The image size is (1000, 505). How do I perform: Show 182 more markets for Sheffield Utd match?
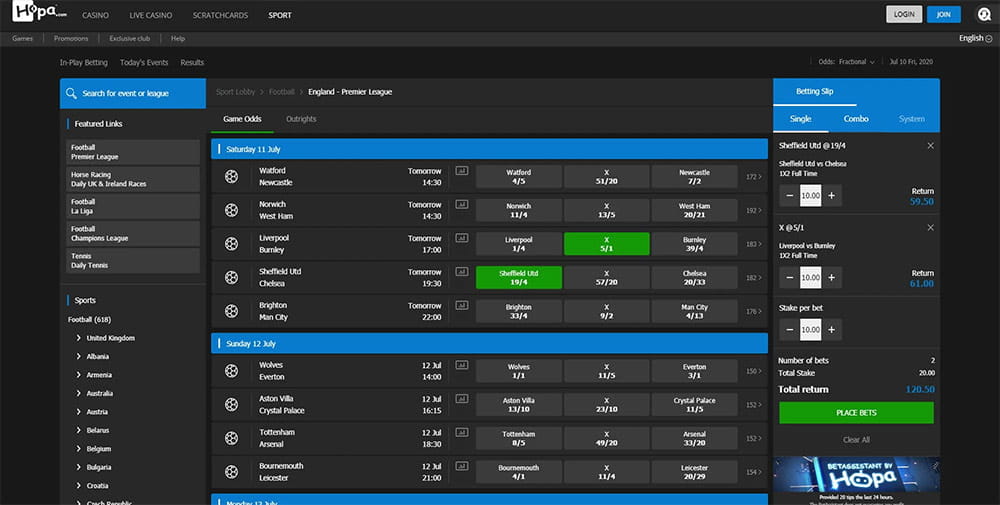click(x=754, y=278)
